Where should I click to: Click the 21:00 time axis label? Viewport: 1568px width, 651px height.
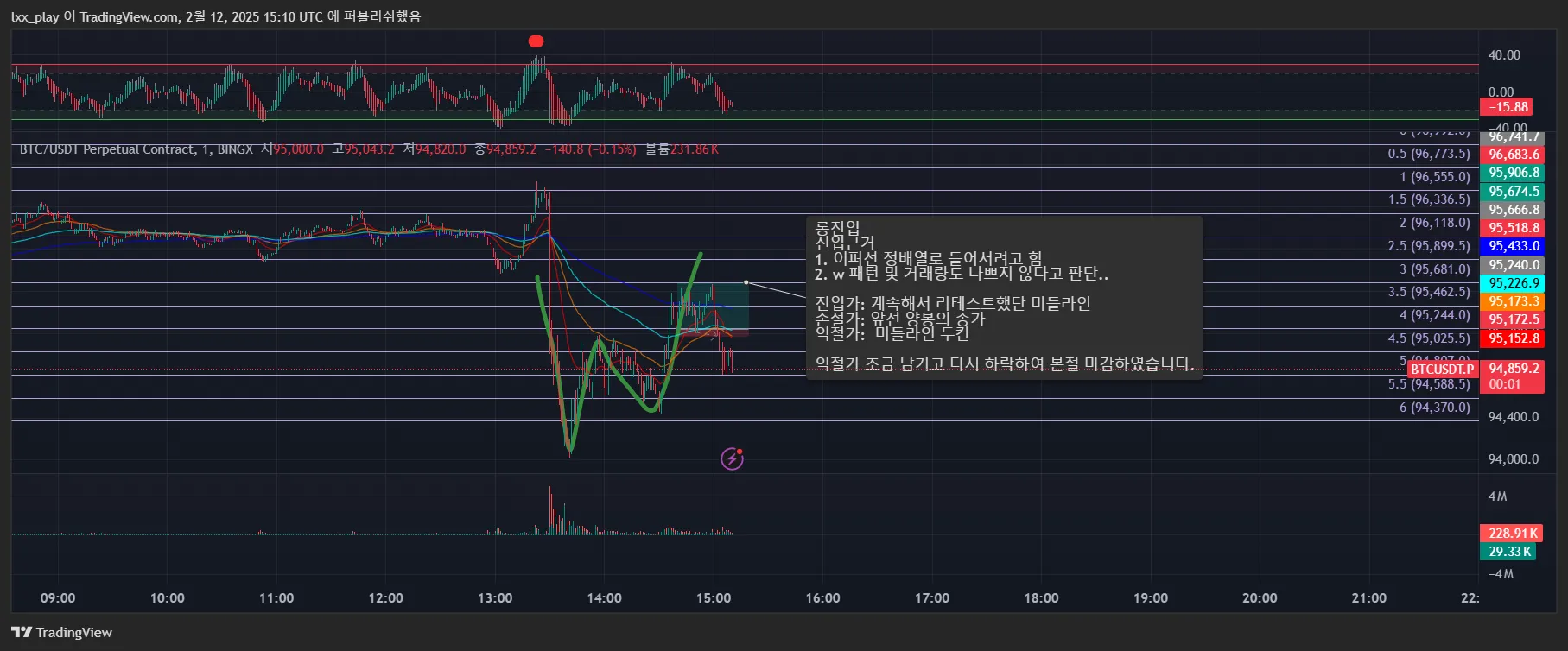click(x=1369, y=598)
